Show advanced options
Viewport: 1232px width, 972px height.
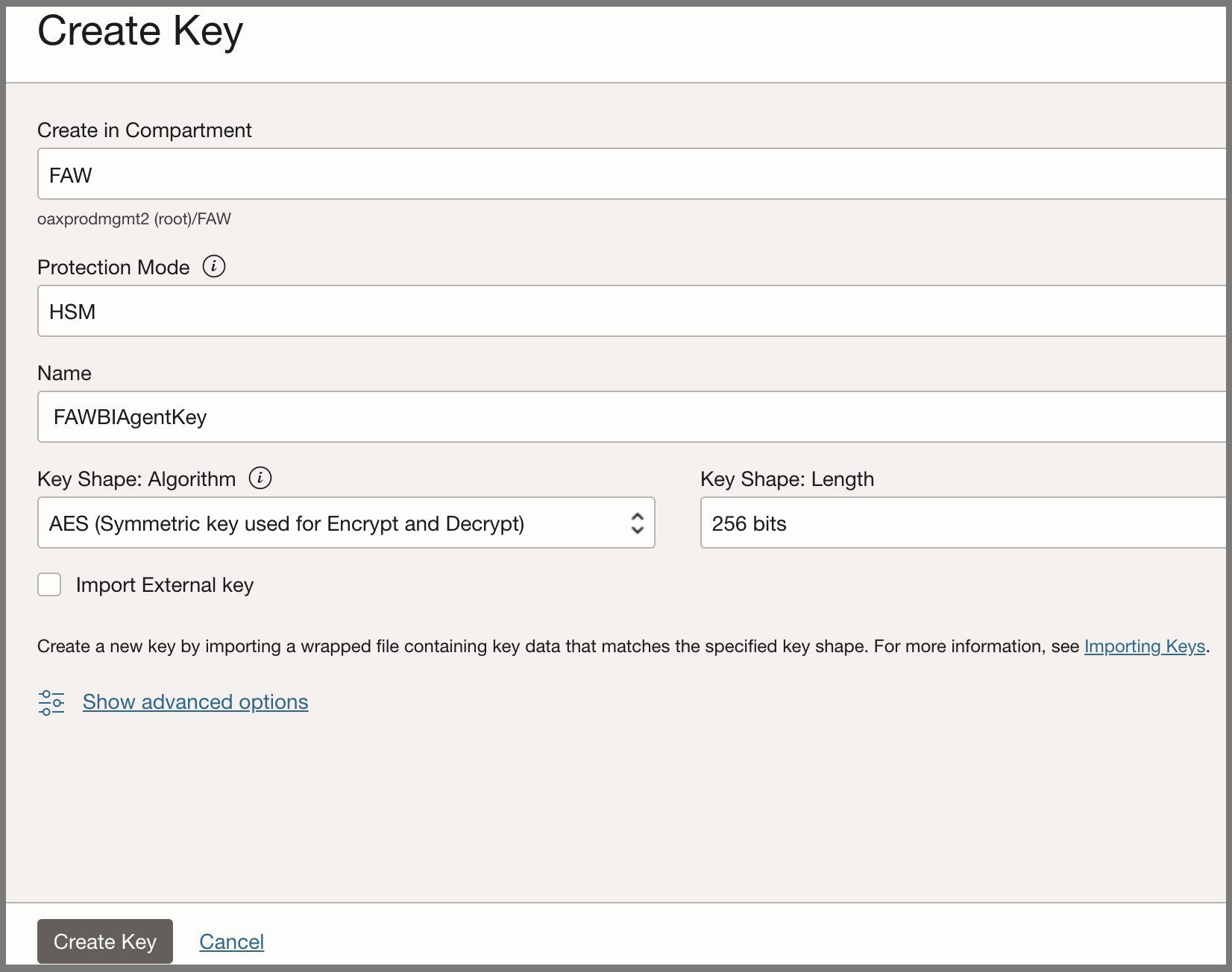pyautogui.click(x=195, y=701)
